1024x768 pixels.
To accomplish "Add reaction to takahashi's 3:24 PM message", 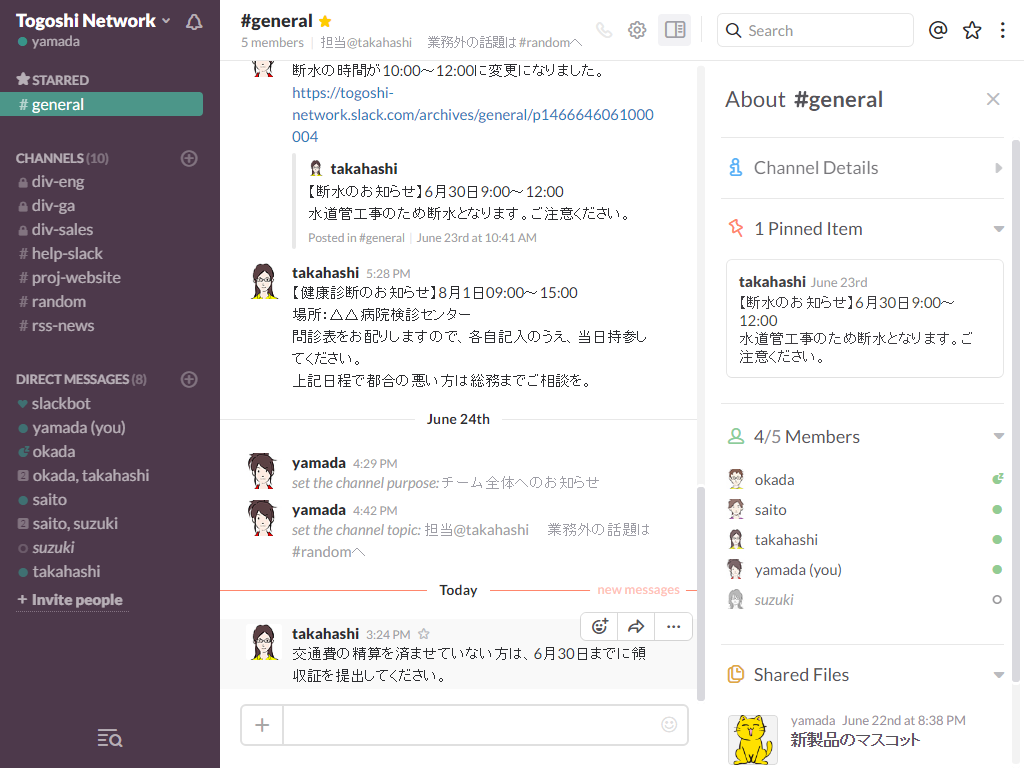I will [x=600, y=627].
